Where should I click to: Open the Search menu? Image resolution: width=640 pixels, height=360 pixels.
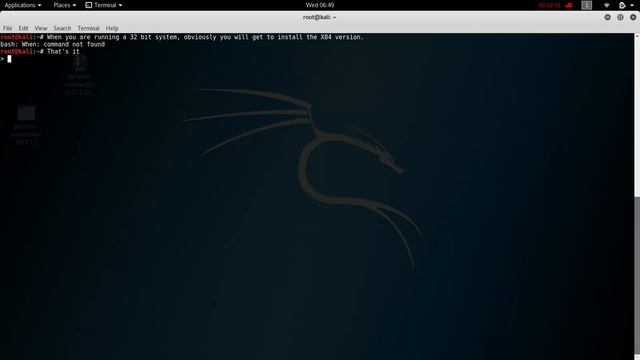pos(62,28)
